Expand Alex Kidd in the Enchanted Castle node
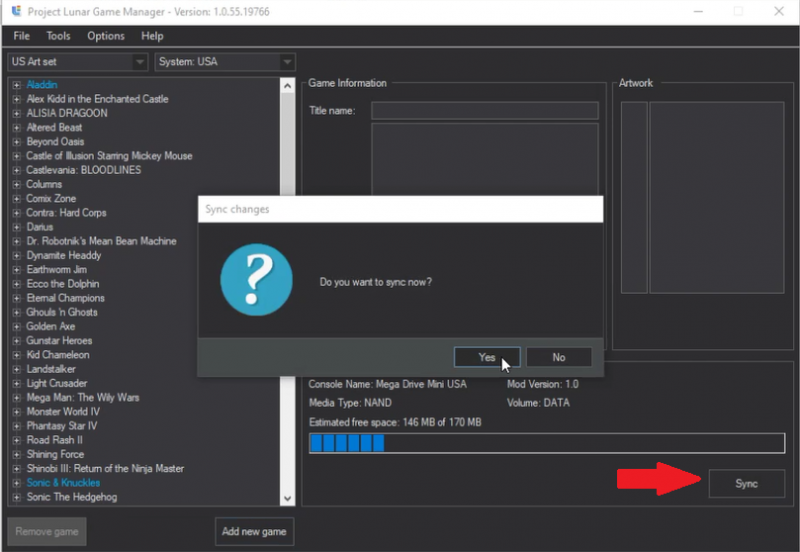 coord(16,99)
